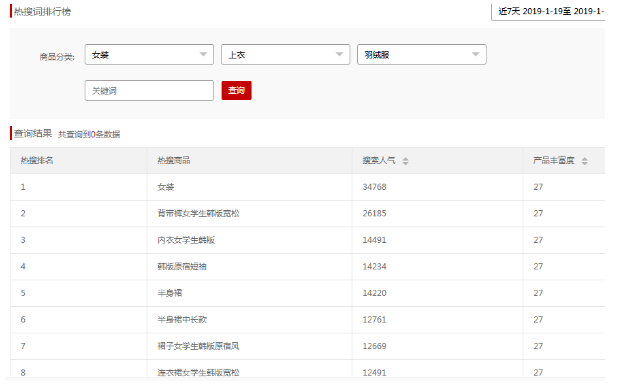Click the red 查询 search button
The width and height of the screenshot is (641, 386).
236,90
